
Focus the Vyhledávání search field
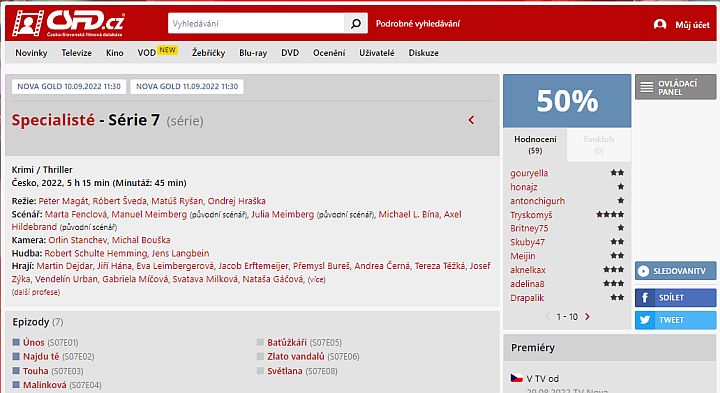256,23
